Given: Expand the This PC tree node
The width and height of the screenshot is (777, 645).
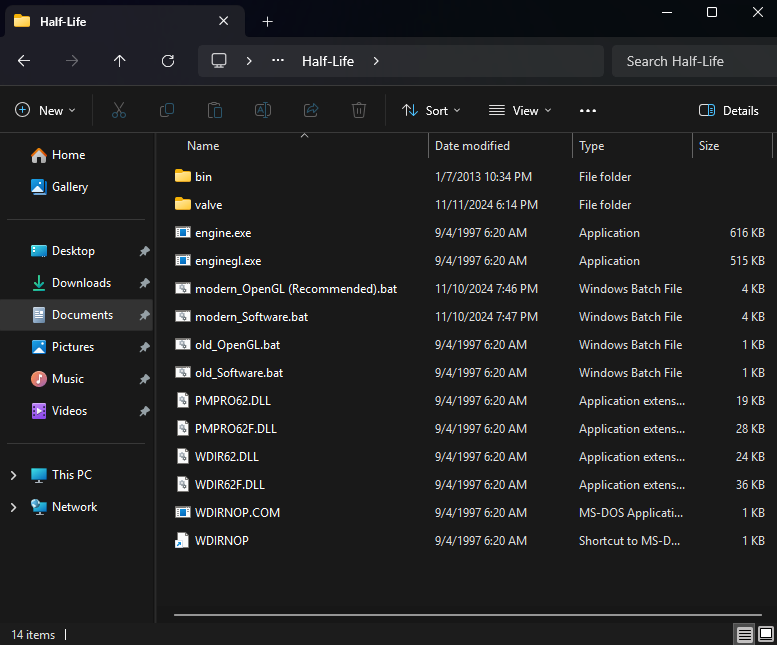Looking at the screenshot, I should tap(13, 475).
